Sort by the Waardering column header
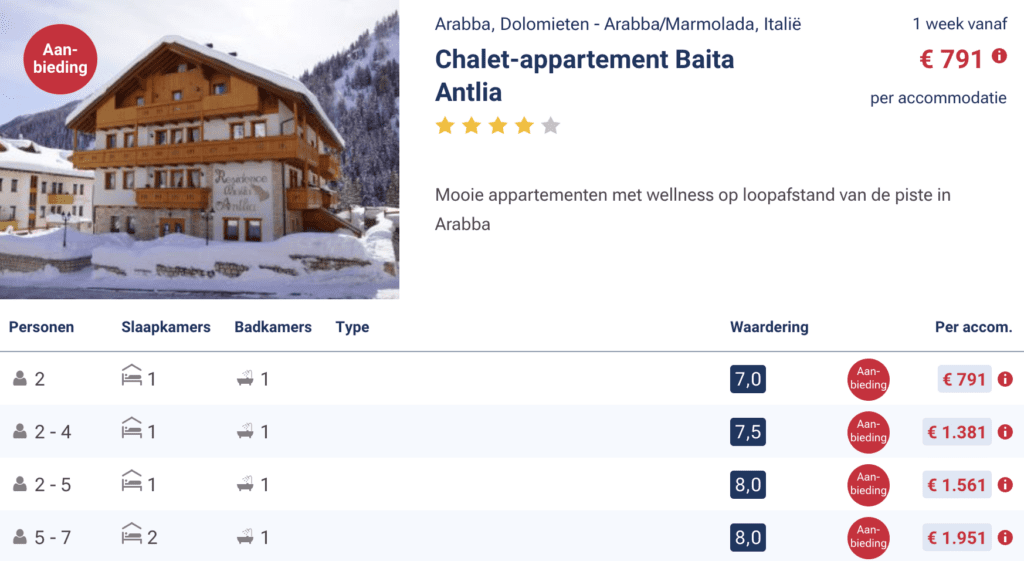The image size is (1024, 561). [769, 327]
